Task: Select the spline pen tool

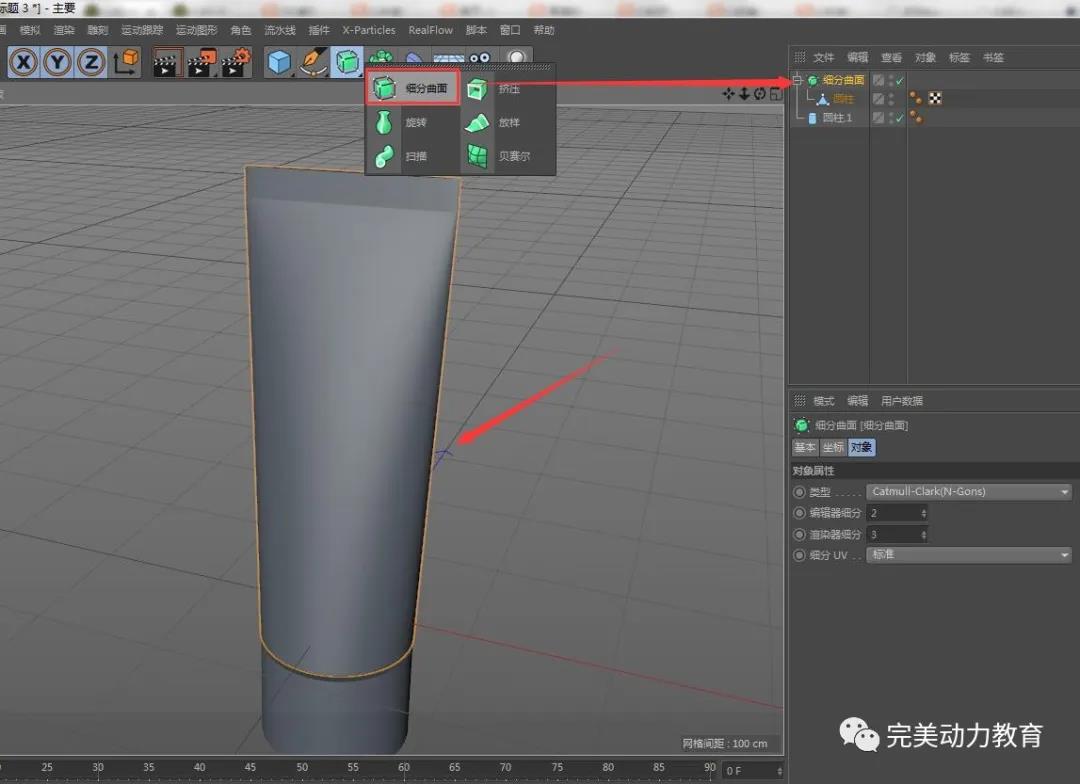Action: pyautogui.click(x=313, y=63)
